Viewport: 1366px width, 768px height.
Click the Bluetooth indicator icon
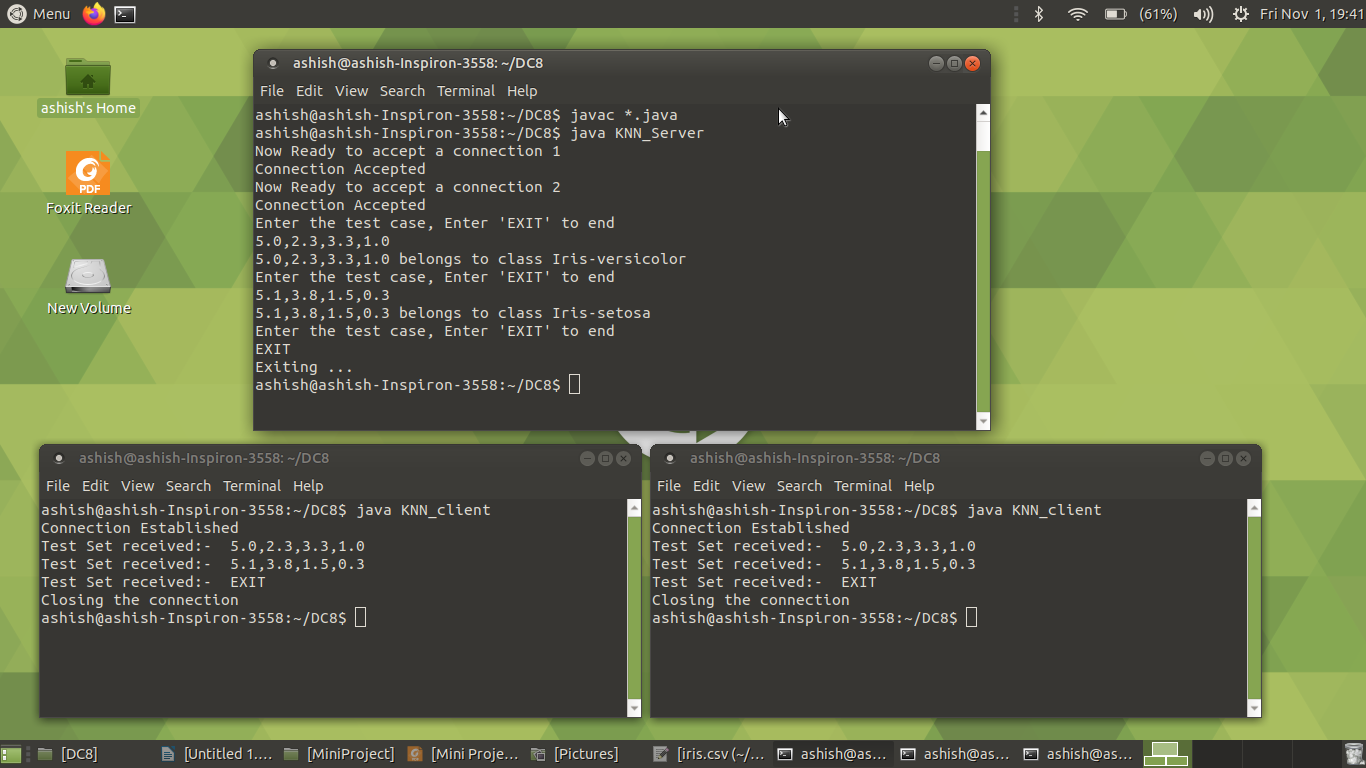point(1039,14)
